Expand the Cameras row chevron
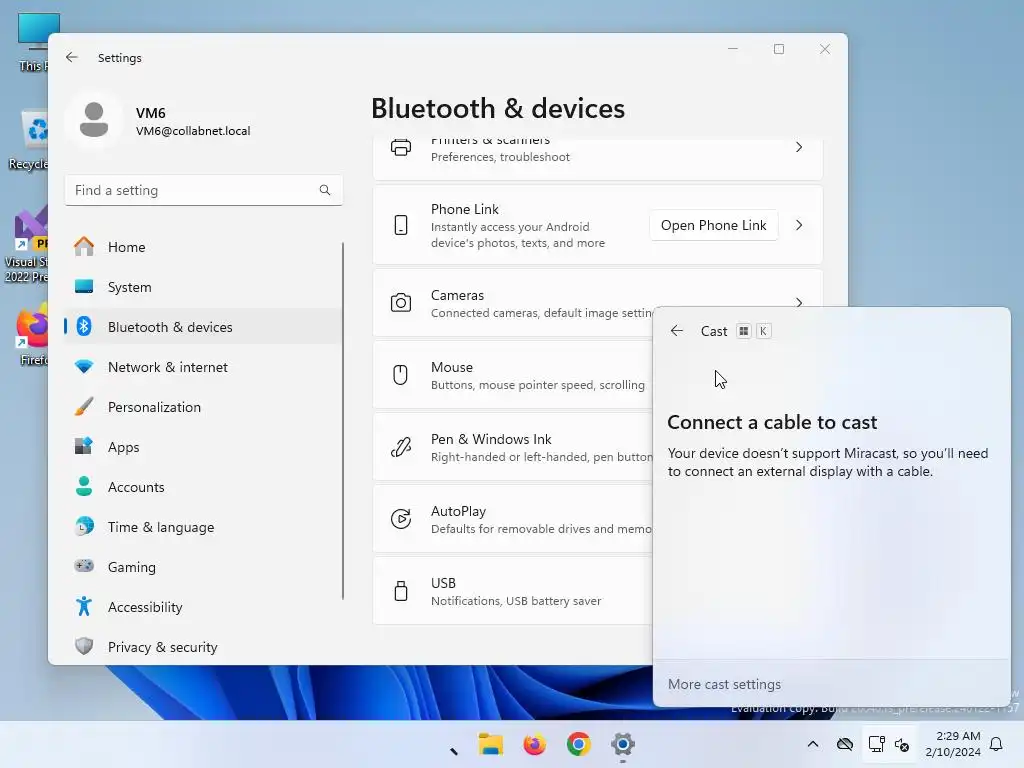 coord(799,302)
